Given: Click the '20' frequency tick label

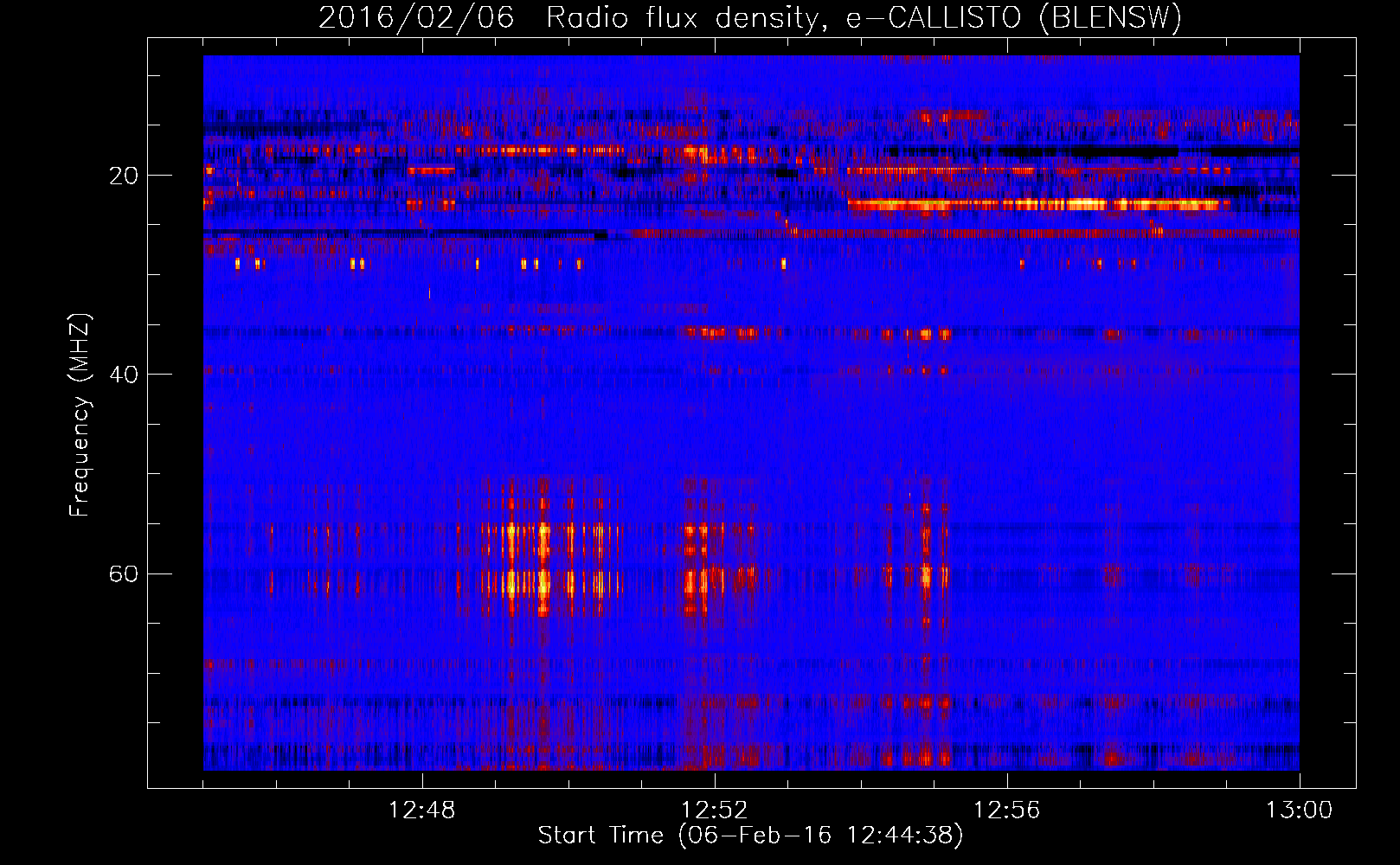Looking at the screenshot, I should pyautogui.click(x=124, y=176).
